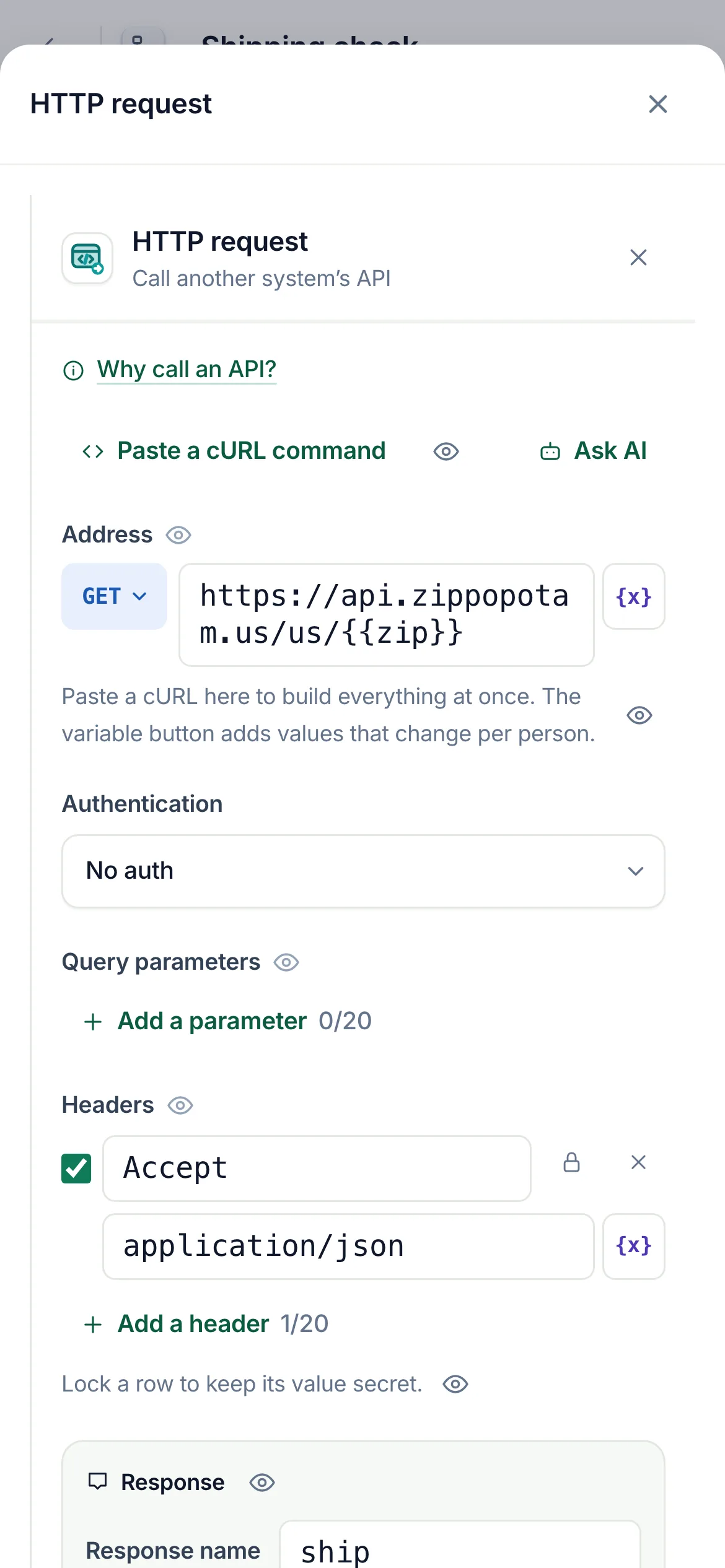Screen dimensions: 725x1568
Task: Toggle eye icon beside Address label
Action: tap(178, 534)
